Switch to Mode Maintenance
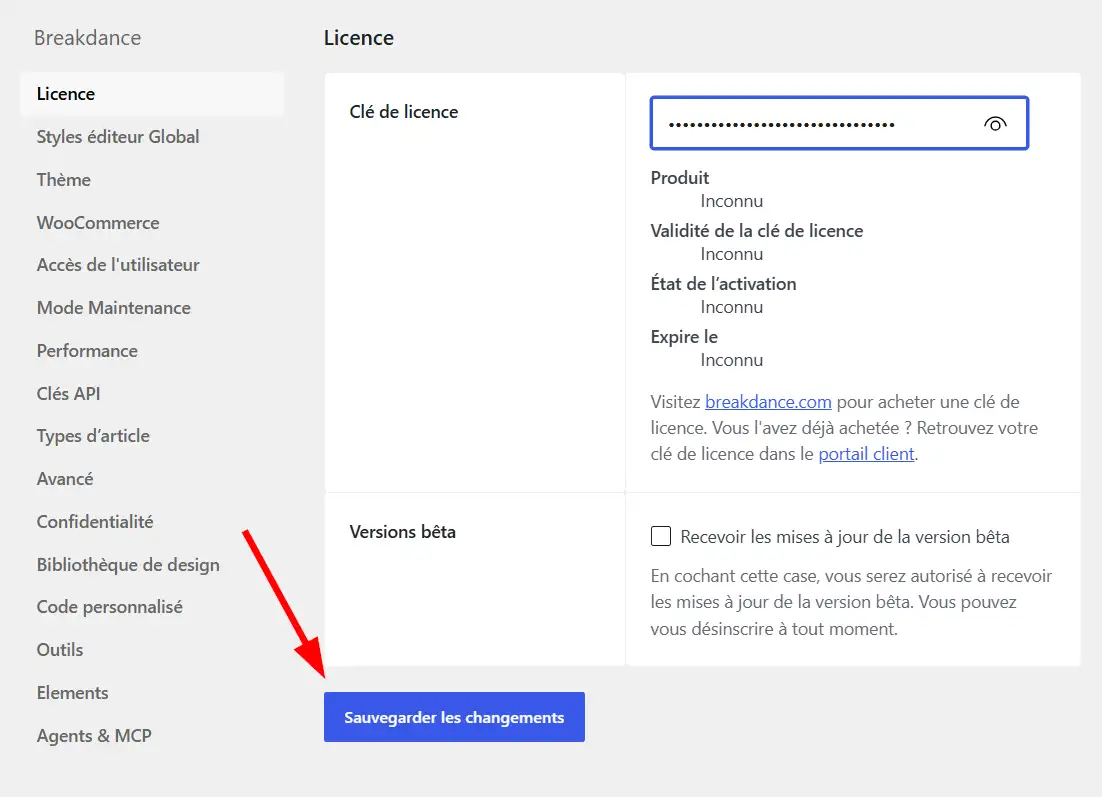This screenshot has height=797, width=1102. pos(114,308)
